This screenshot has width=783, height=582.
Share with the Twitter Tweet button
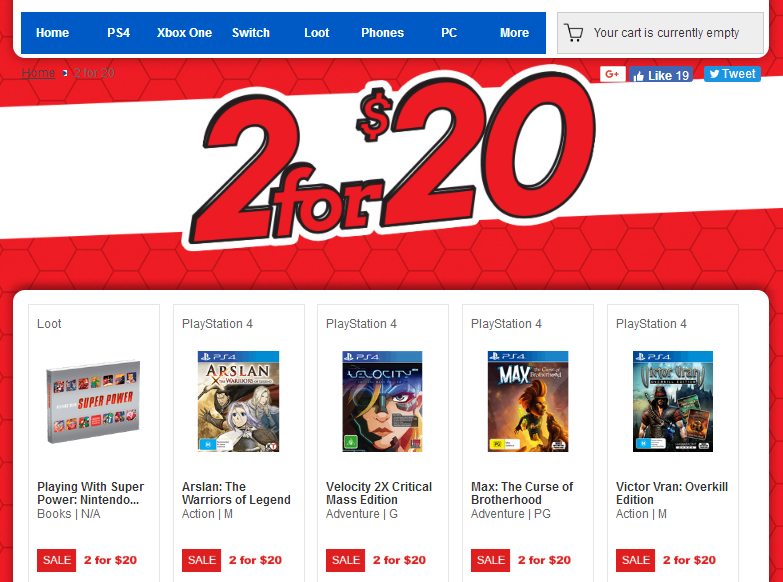pos(732,73)
